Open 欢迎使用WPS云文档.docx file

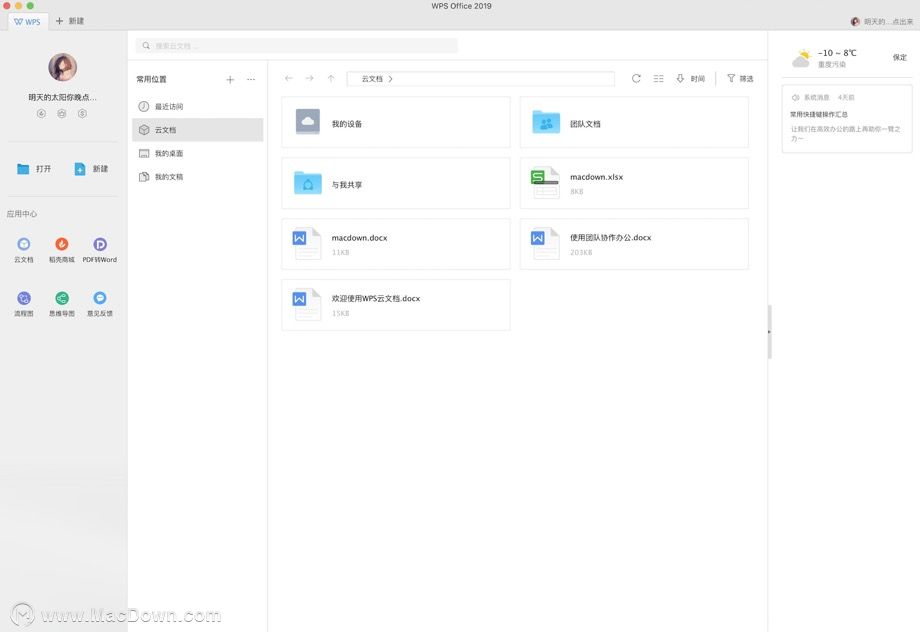[396, 305]
